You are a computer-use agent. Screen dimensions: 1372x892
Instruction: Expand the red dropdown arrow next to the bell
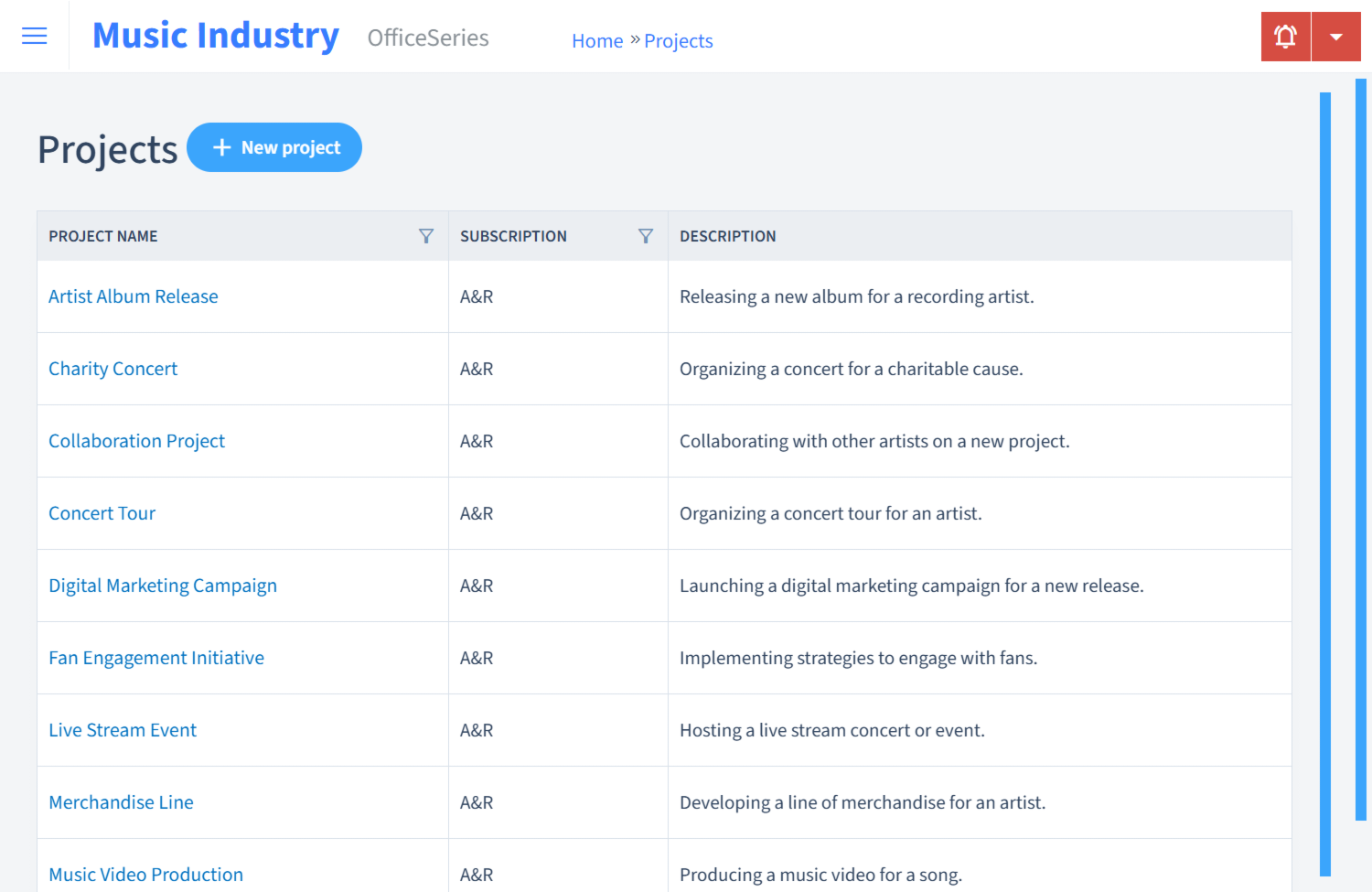pos(1335,36)
